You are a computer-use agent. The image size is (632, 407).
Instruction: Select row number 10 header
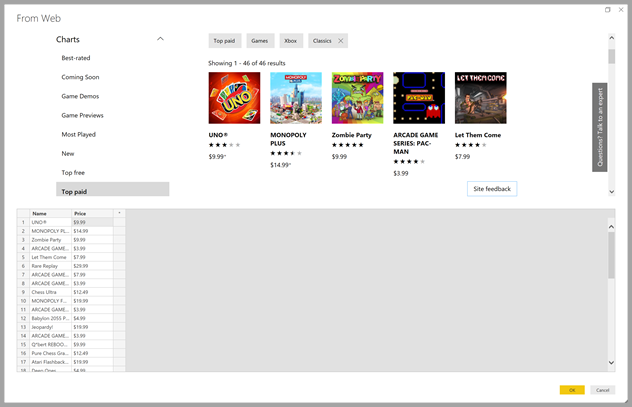[x=23, y=301]
